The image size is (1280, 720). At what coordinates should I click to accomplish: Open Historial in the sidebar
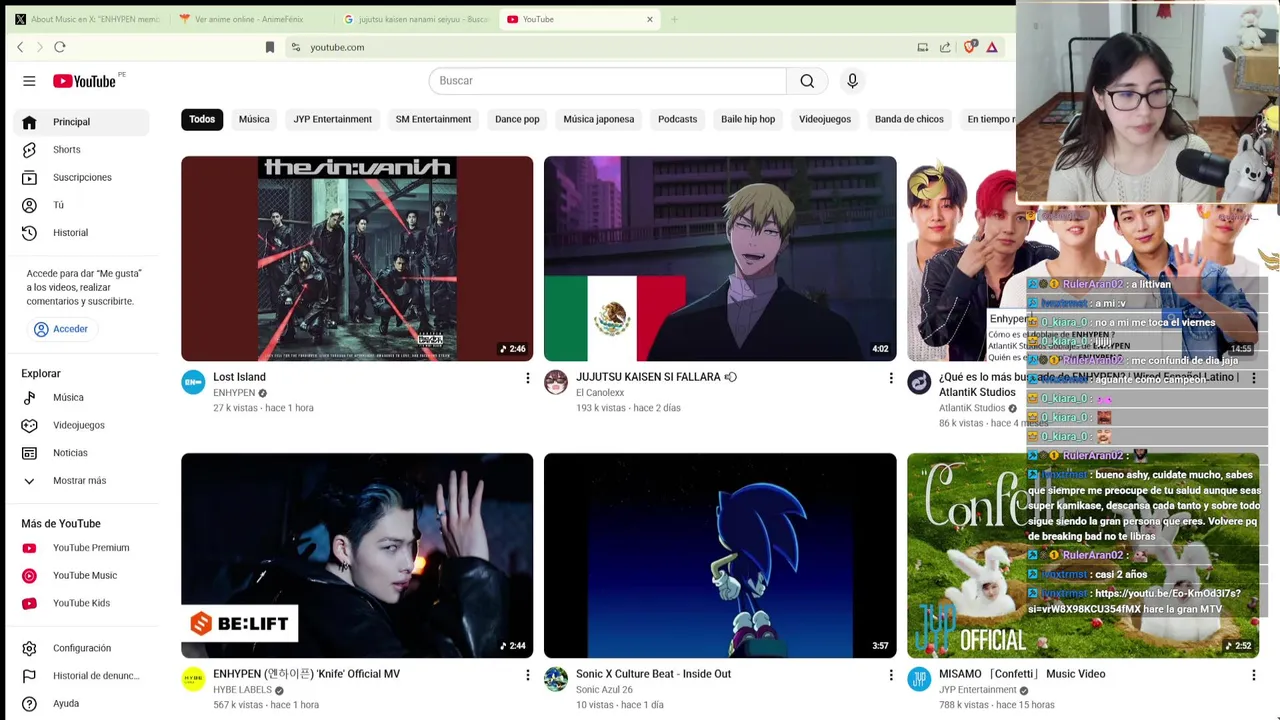81,233
